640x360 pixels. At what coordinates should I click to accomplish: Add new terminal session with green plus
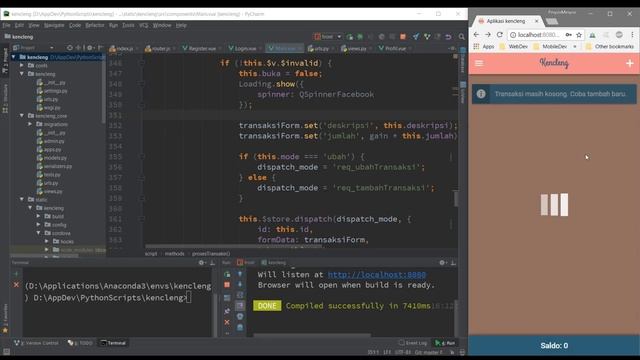click(x=16, y=273)
